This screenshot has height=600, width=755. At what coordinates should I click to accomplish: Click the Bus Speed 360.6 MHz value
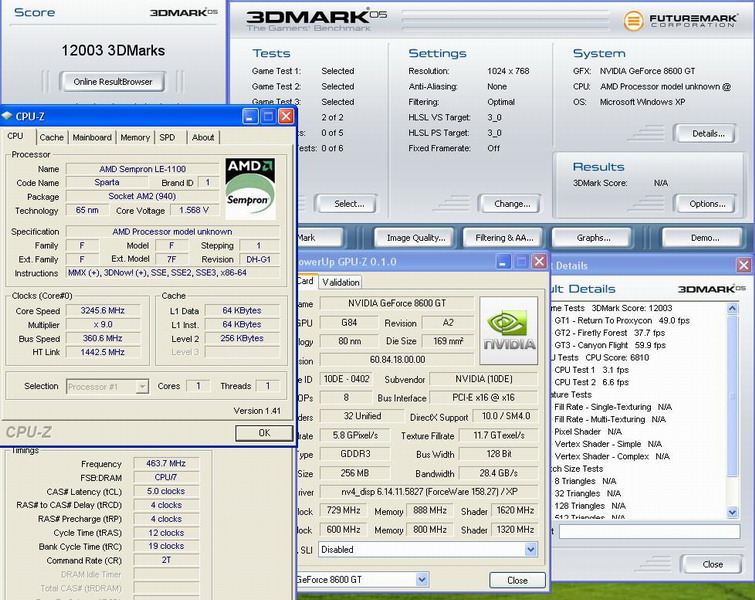click(x=103, y=339)
